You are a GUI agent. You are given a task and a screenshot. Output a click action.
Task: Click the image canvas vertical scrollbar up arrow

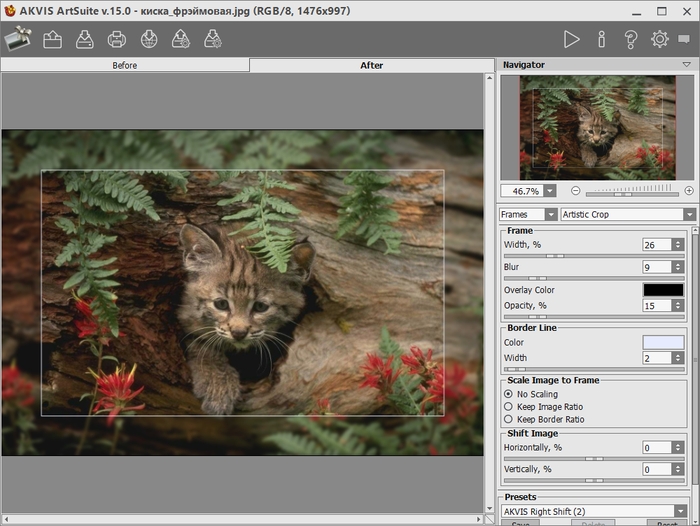(x=489, y=78)
